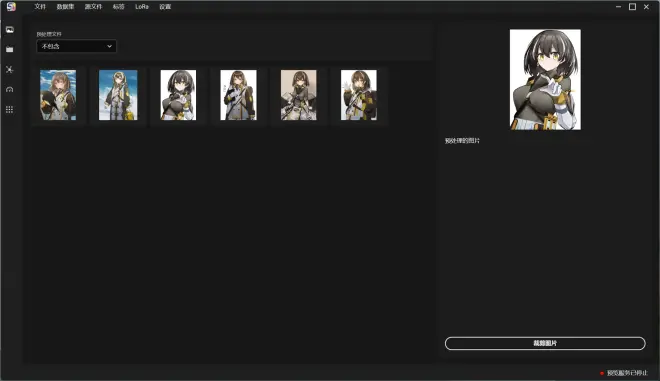The height and width of the screenshot is (381, 660).
Task: Select the black-haired bust portrait thumbnail in the grid
Action: pyautogui.click(x=178, y=95)
